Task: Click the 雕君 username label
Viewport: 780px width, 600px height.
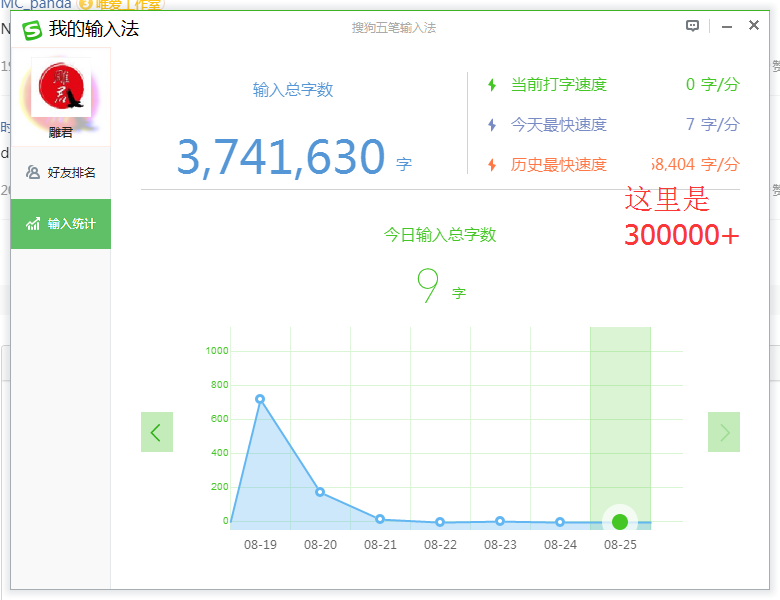Action: tap(61, 132)
